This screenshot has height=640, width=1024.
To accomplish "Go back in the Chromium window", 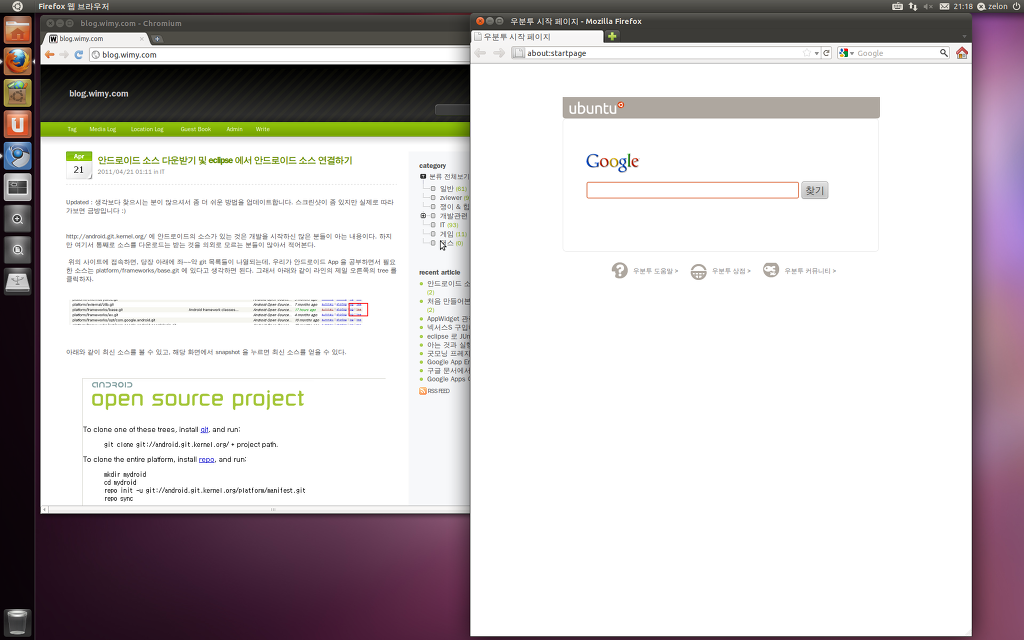I will 50,55.
